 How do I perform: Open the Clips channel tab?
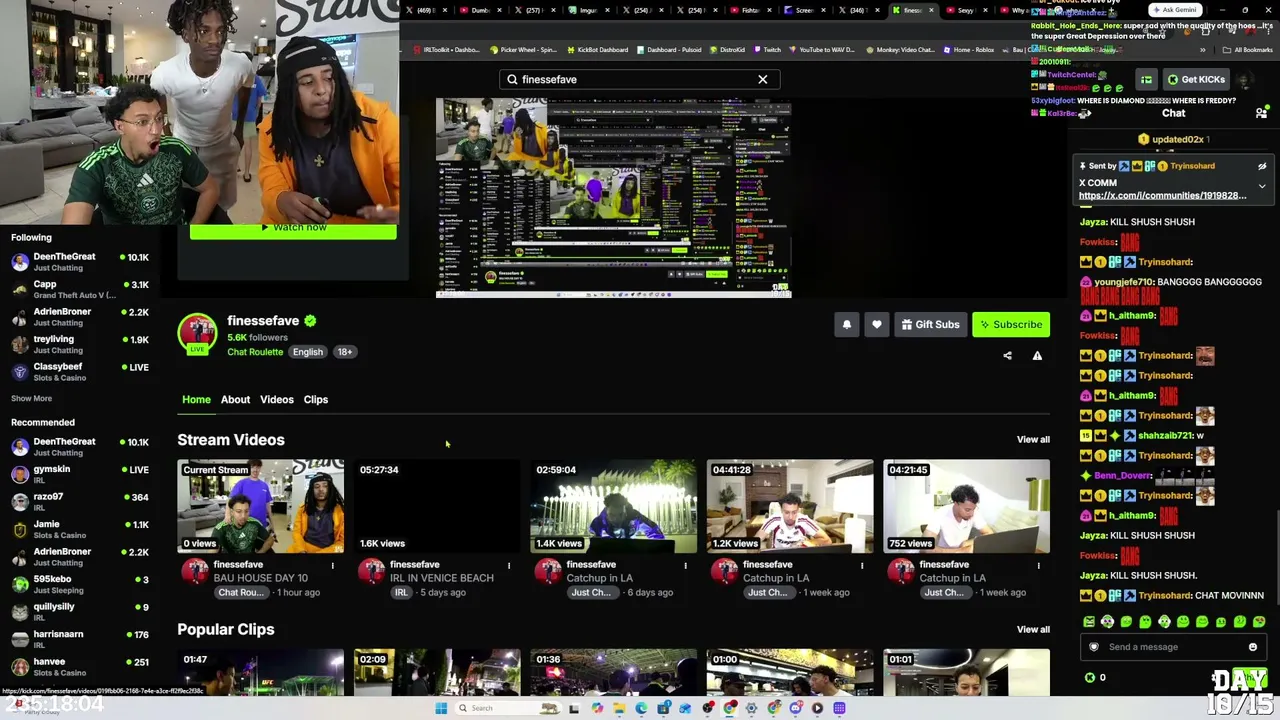pyautogui.click(x=316, y=399)
